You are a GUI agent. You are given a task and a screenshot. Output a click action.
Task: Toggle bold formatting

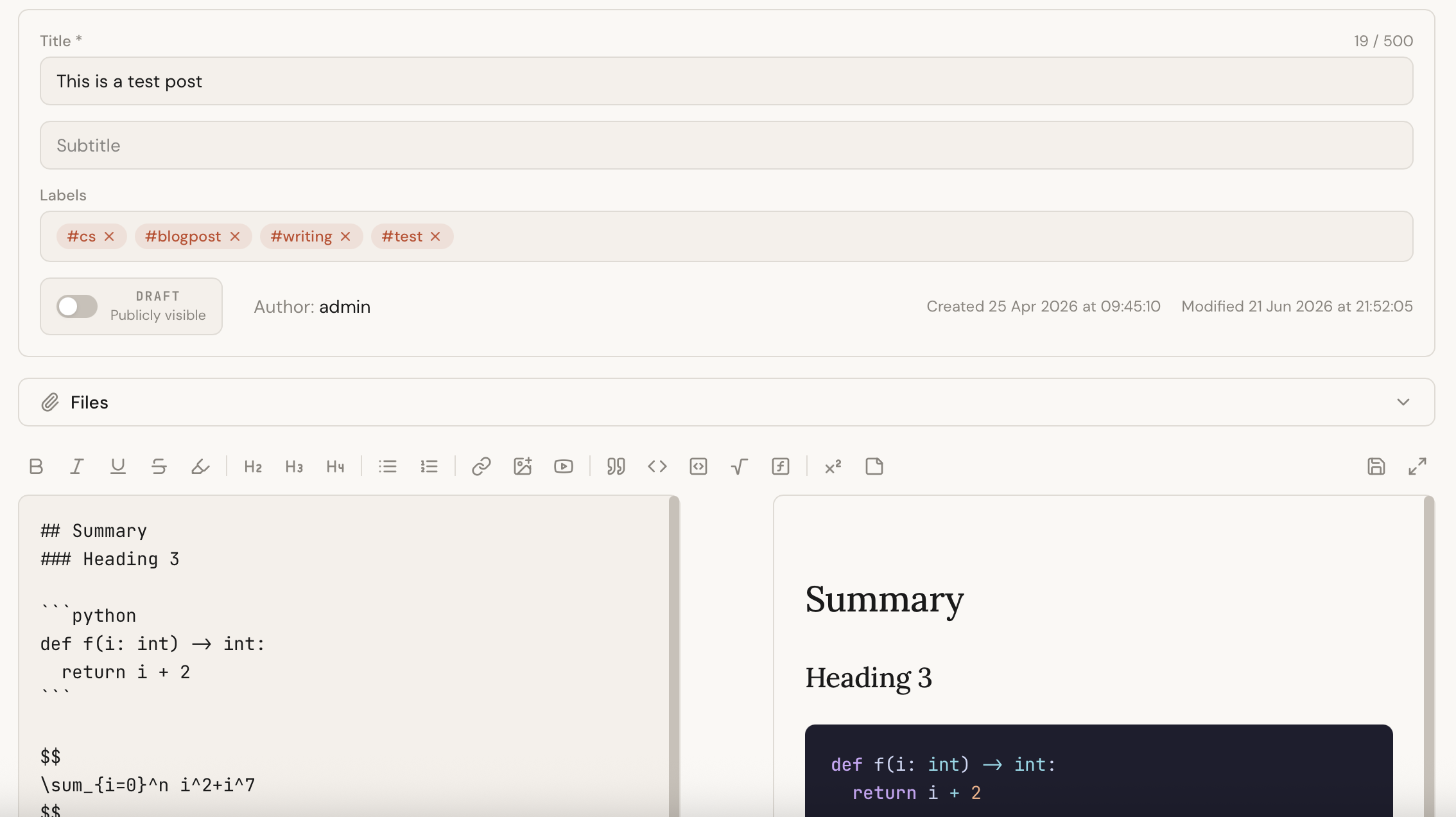click(x=36, y=466)
